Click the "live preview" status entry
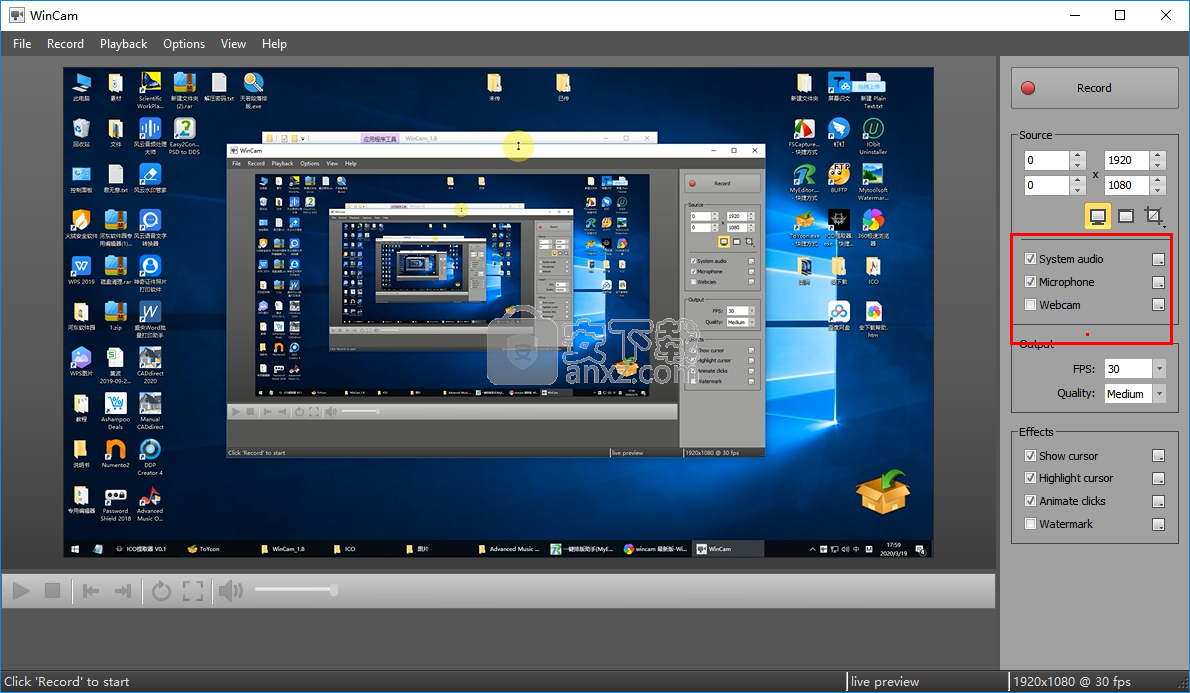 click(x=885, y=682)
